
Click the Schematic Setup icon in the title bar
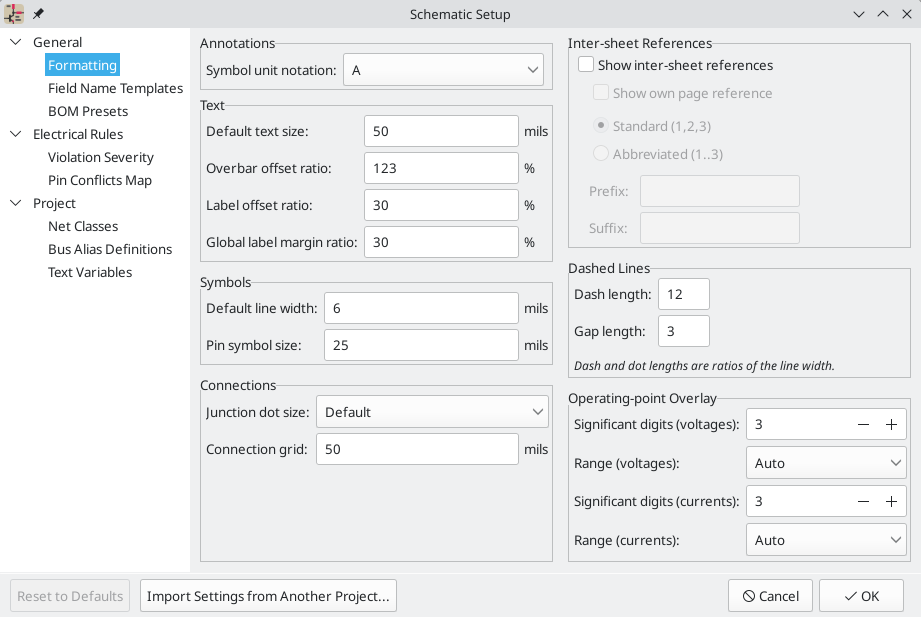click(x=13, y=13)
